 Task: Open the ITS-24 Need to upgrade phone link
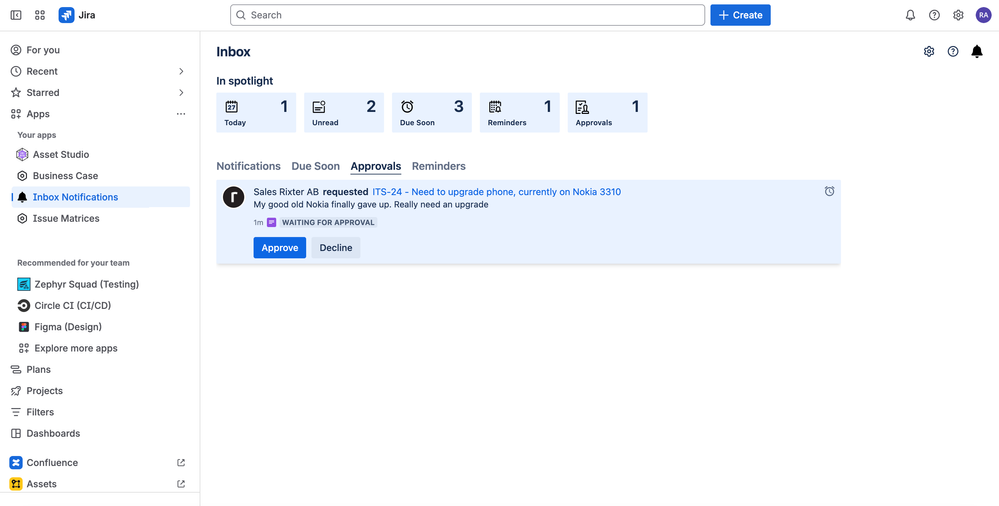pos(496,192)
